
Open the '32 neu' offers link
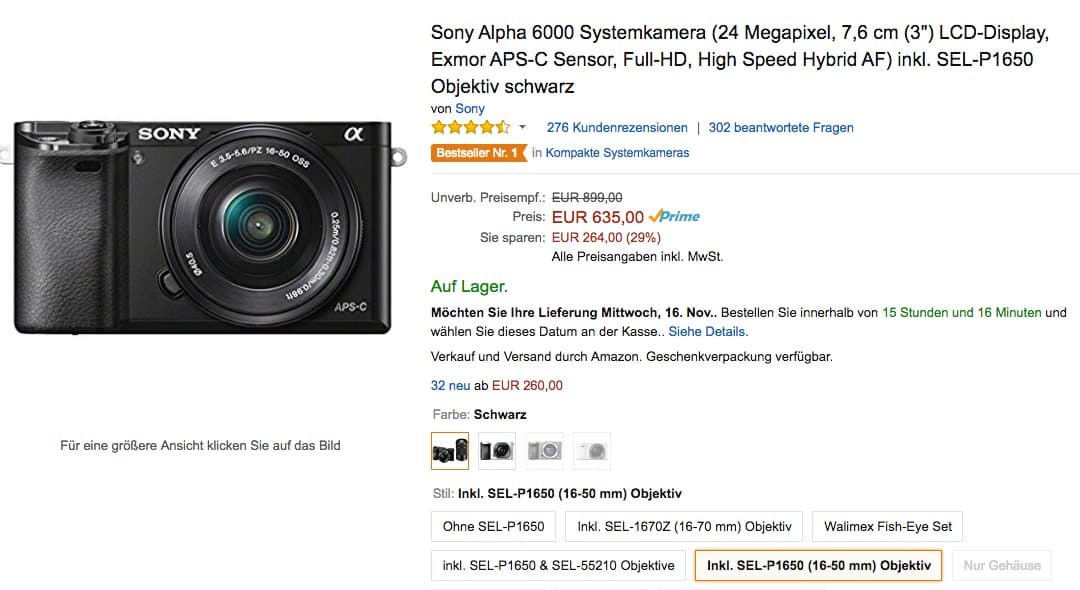click(x=450, y=385)
